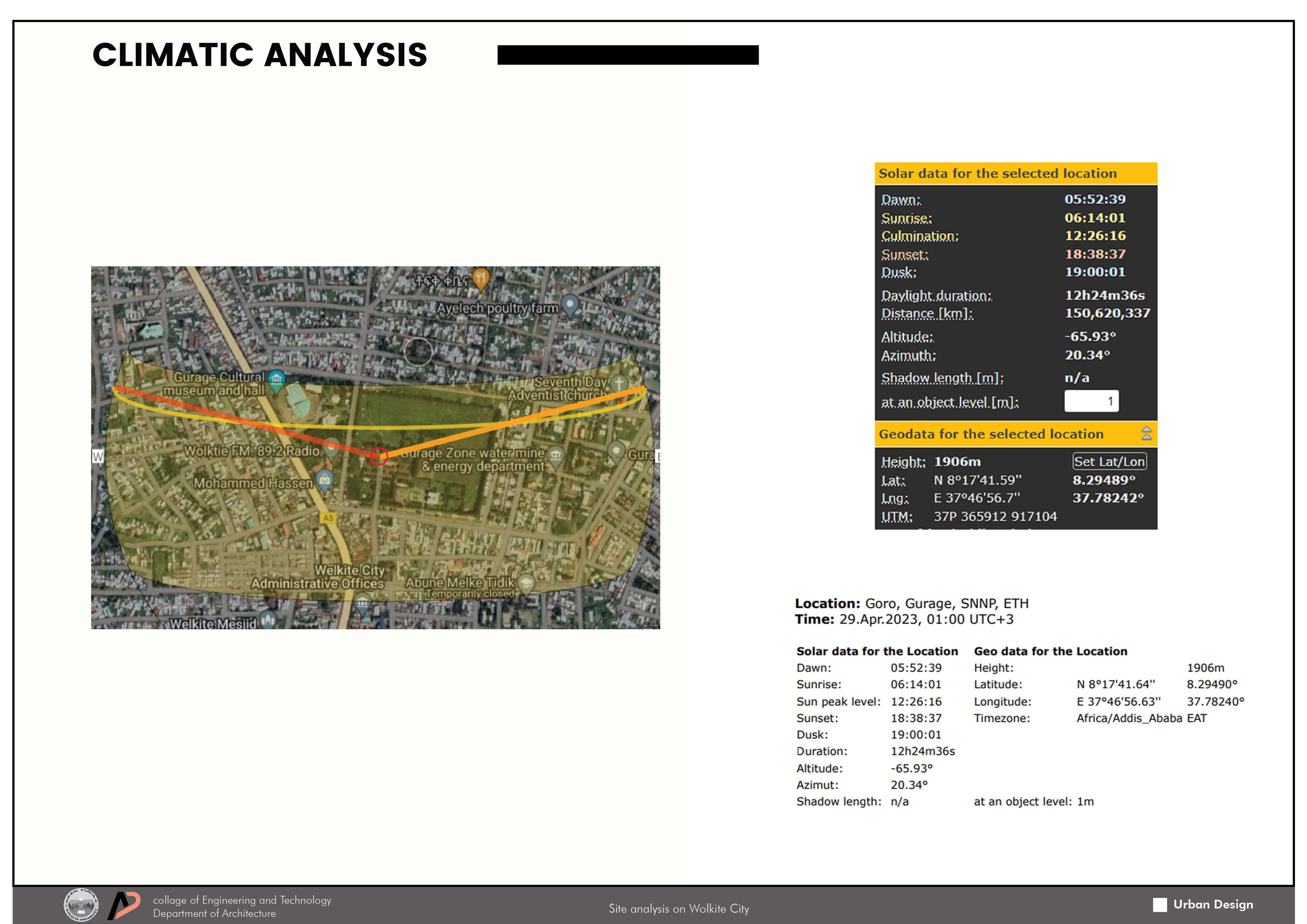Click the Welkite City Administrative Offices pin

[363, 603]
